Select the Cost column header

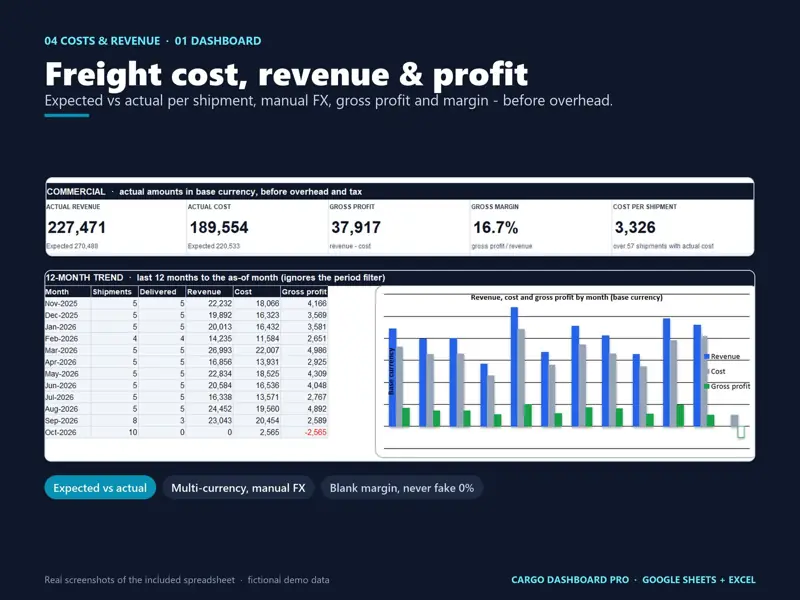(x=257, y=292)
